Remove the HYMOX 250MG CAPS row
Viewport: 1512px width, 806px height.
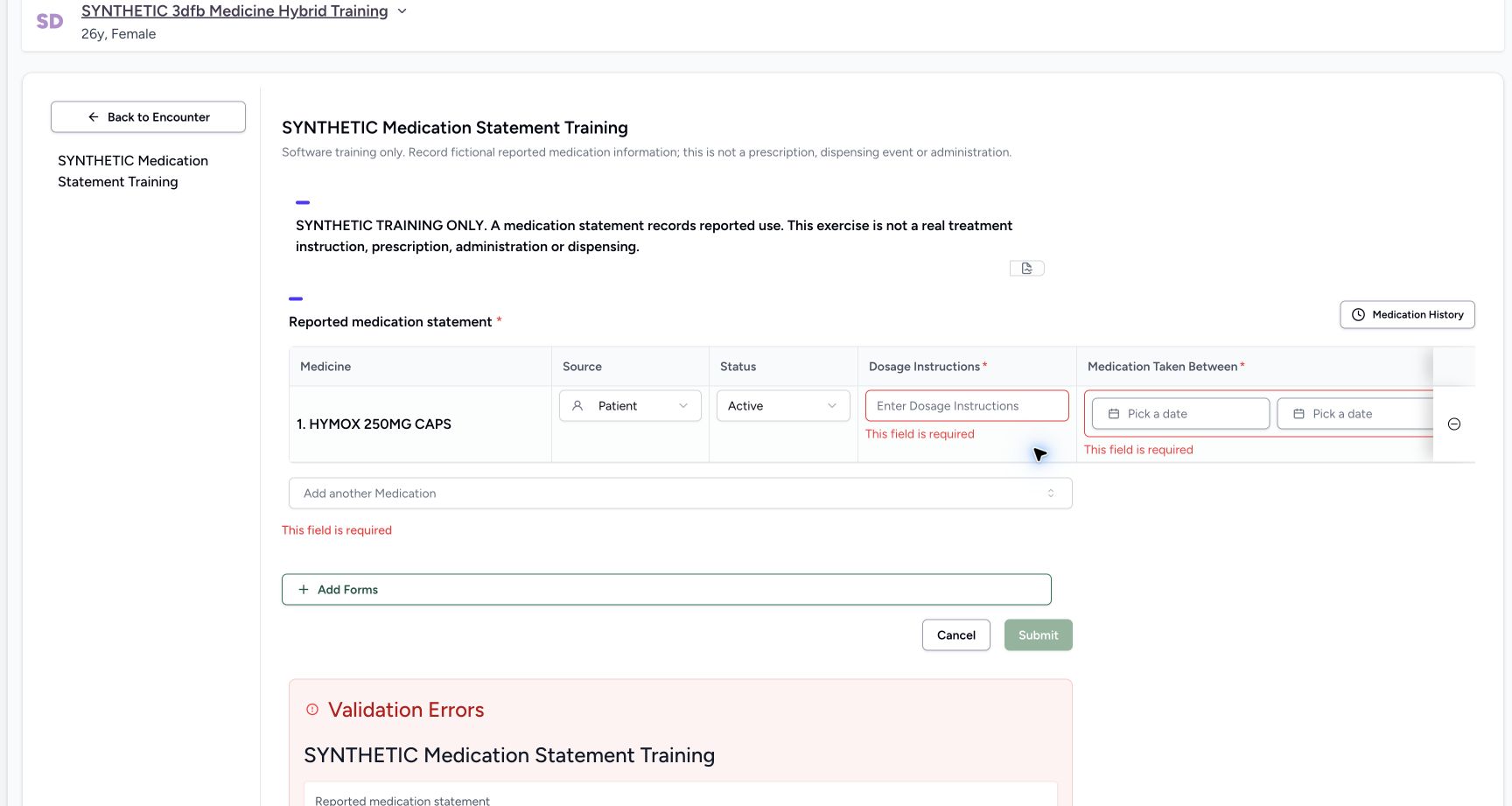(1454, 424)
